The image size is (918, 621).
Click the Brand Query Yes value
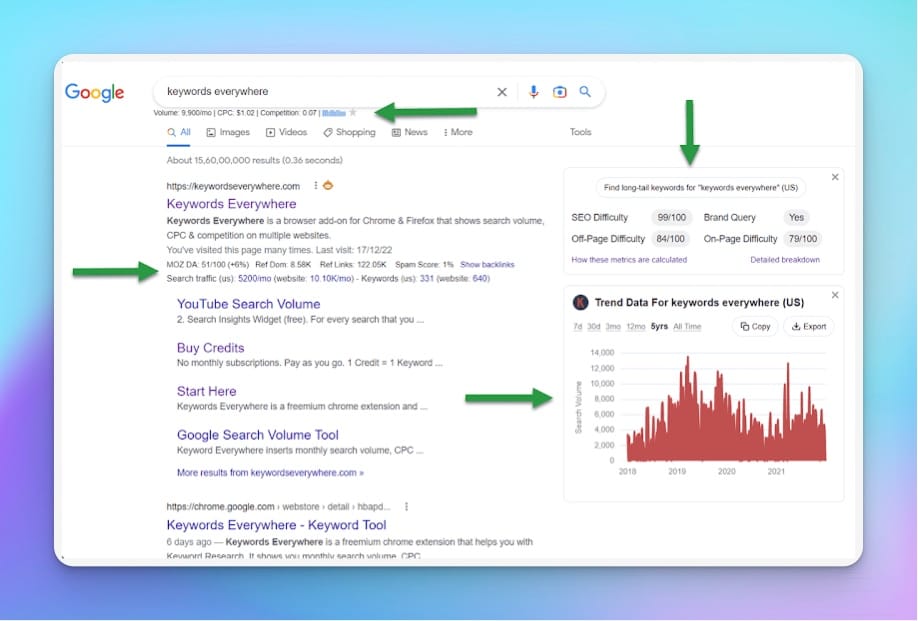point(796,218)
